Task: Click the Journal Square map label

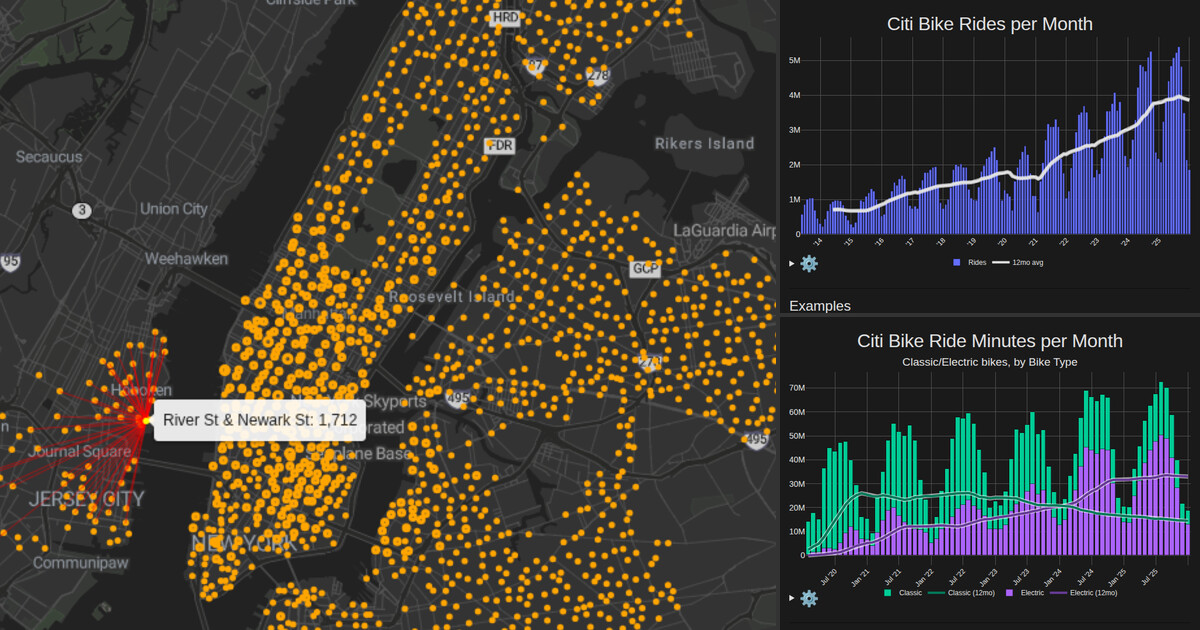Action: click(78, 452)
